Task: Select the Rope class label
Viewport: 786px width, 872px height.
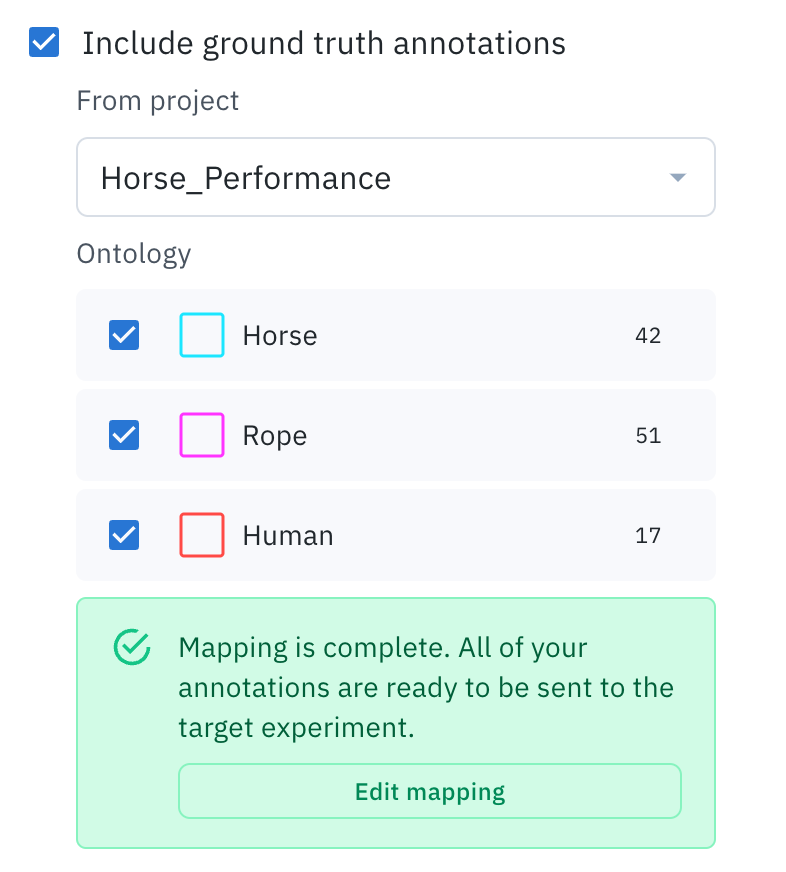Action: coord(275,436)
